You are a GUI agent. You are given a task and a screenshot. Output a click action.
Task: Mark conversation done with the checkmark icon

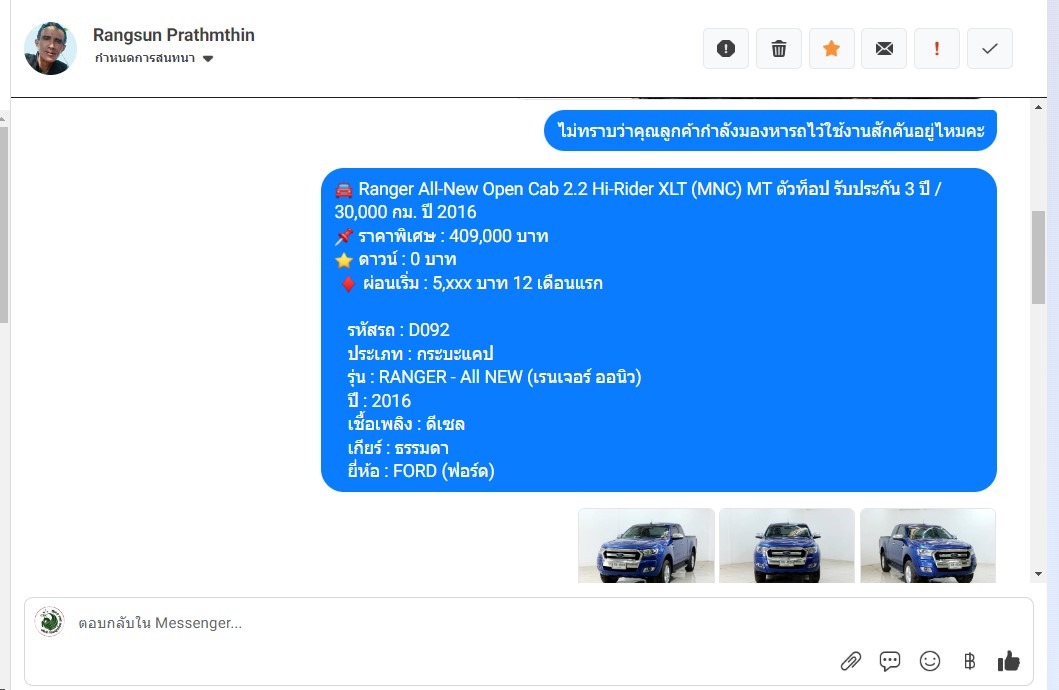[x=989, y=49]
